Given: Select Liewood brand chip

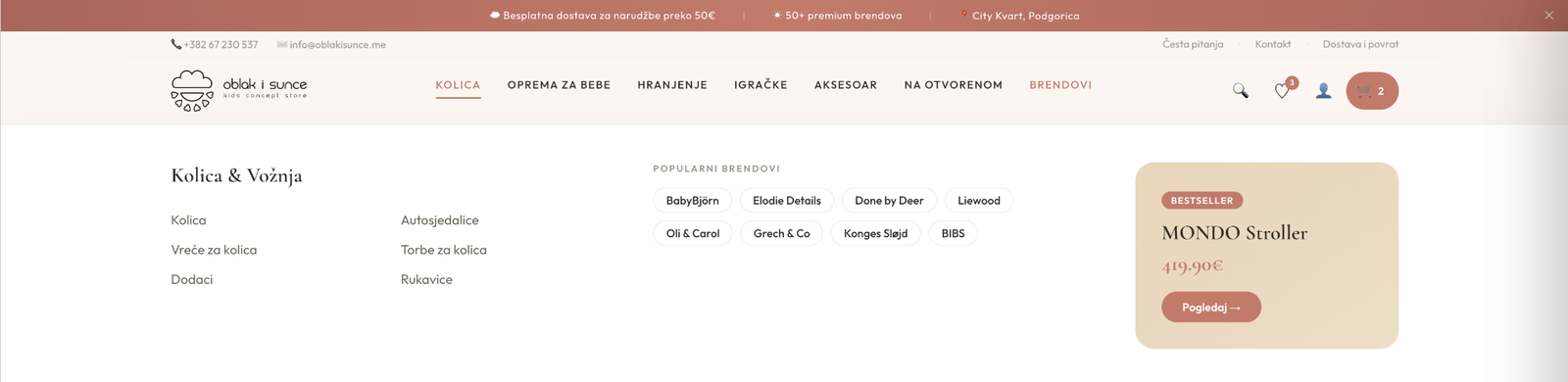Looking at the screenshot, I should click(979, 201).
